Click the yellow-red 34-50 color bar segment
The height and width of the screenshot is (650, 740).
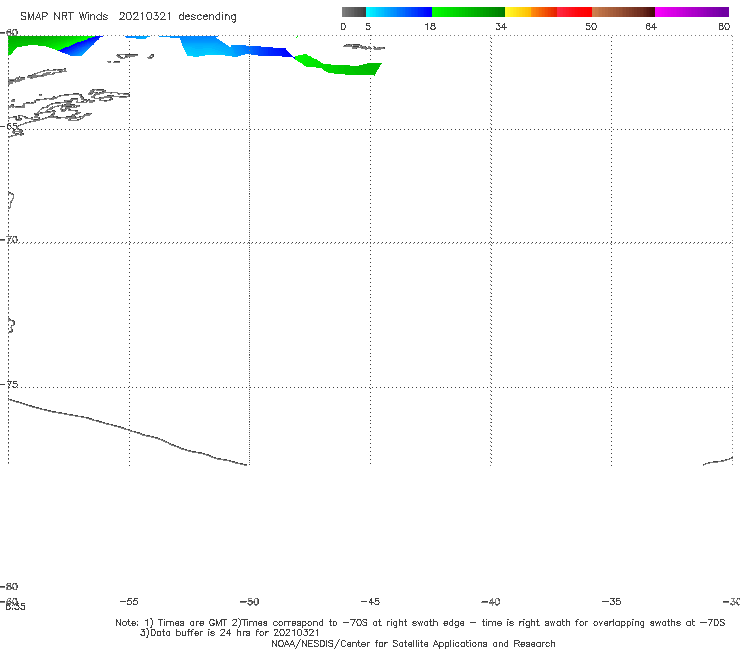coord(548,12)
